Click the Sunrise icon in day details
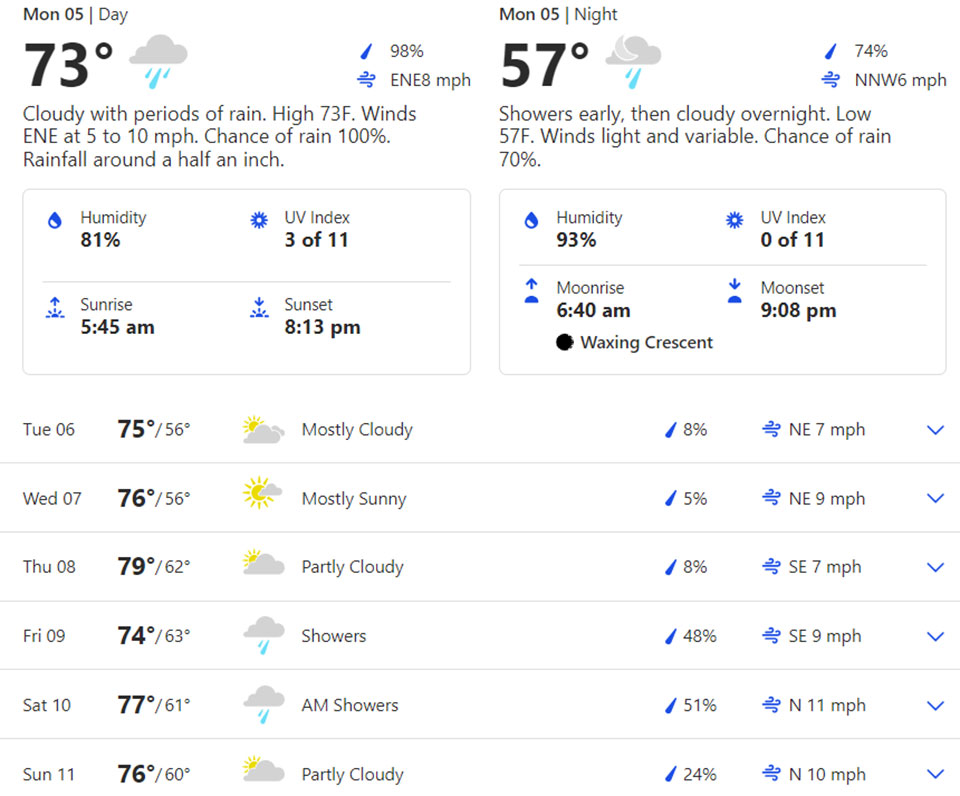This screenshot has height=796, width=960. tap(56, 309)
